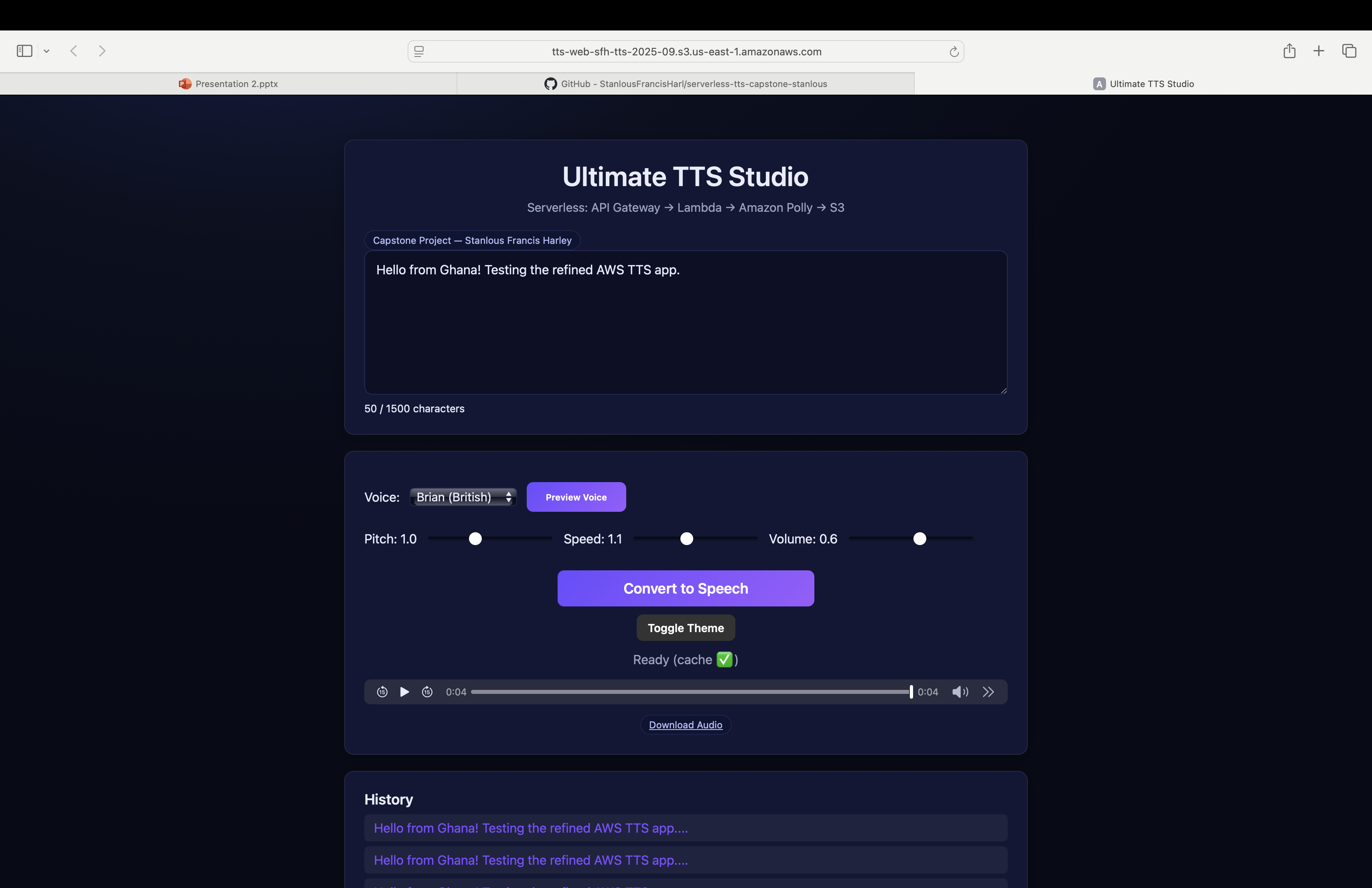Skip back 15 seconds in the audio player
This screenshot has width=1372, height=888.
(382, 692)
